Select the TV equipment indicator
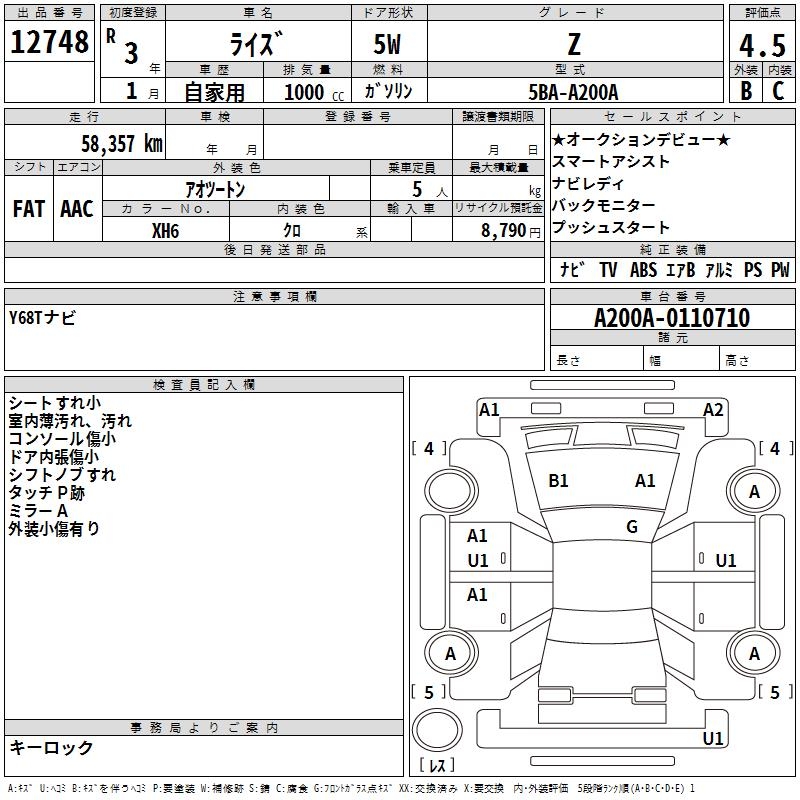This screenshot has height=800, width=800. tap(608, 270)
